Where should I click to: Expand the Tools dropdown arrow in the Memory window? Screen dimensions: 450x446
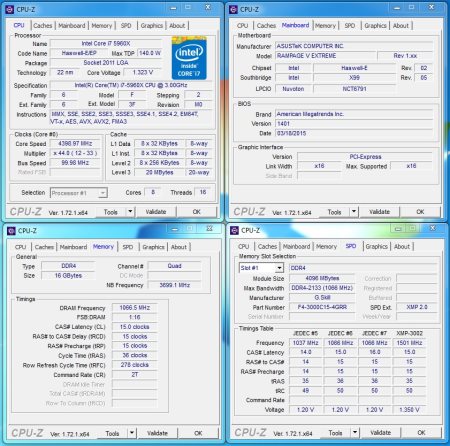132,433
